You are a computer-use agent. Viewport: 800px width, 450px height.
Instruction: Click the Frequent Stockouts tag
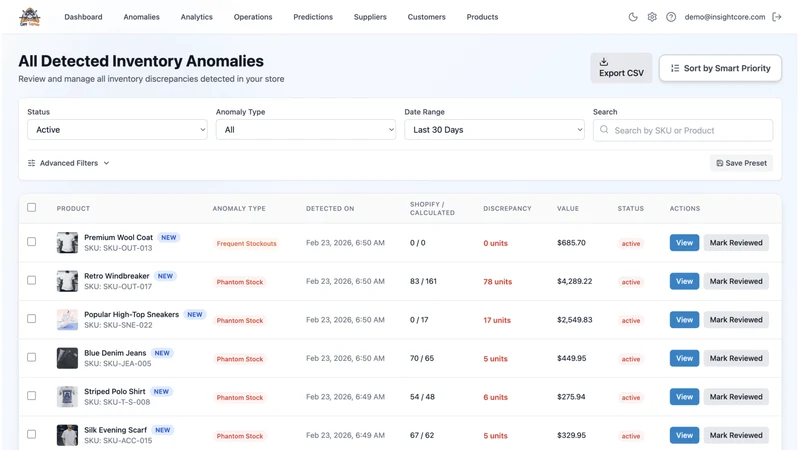(246, 243)
